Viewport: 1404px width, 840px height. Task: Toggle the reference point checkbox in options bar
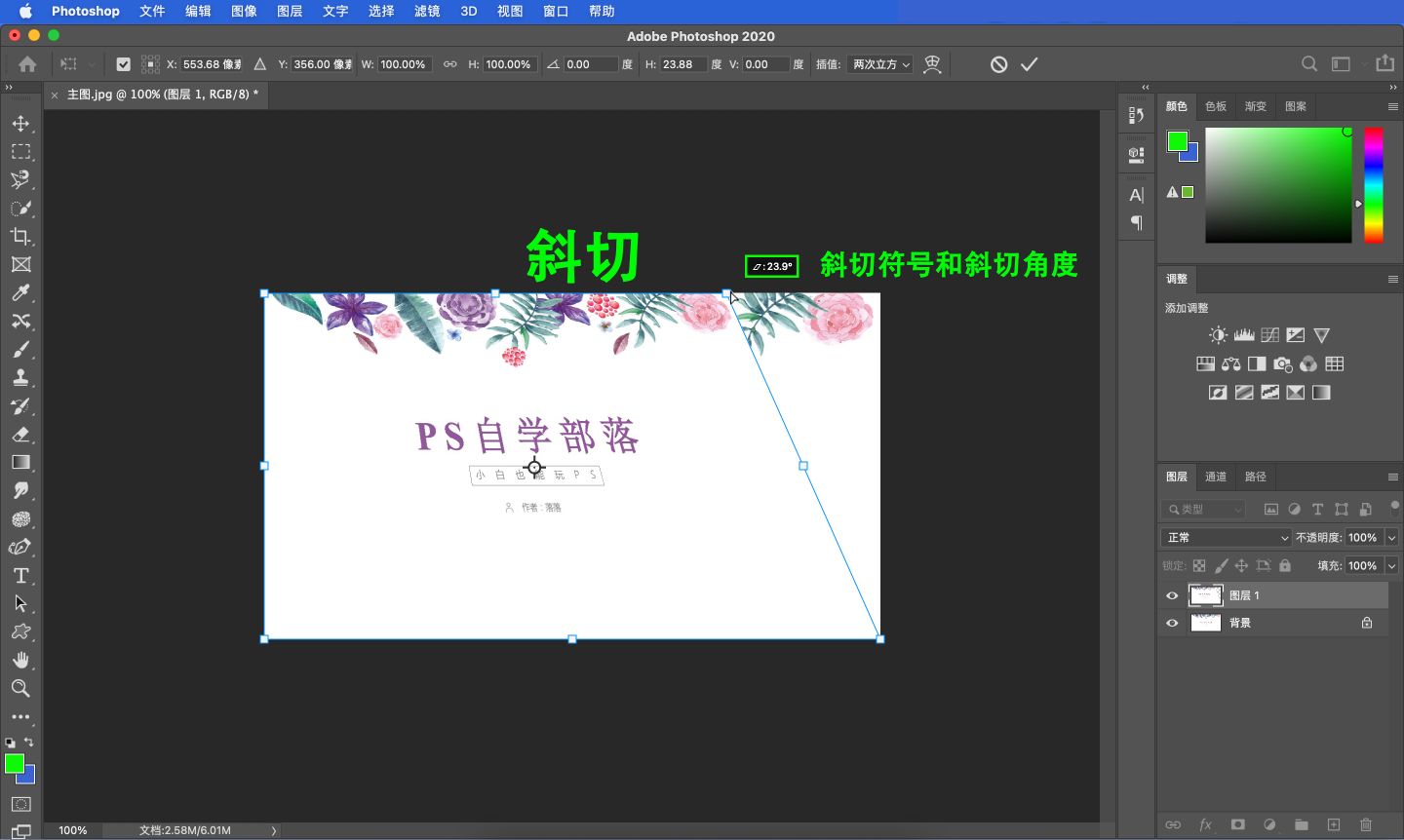pos(123,63)
